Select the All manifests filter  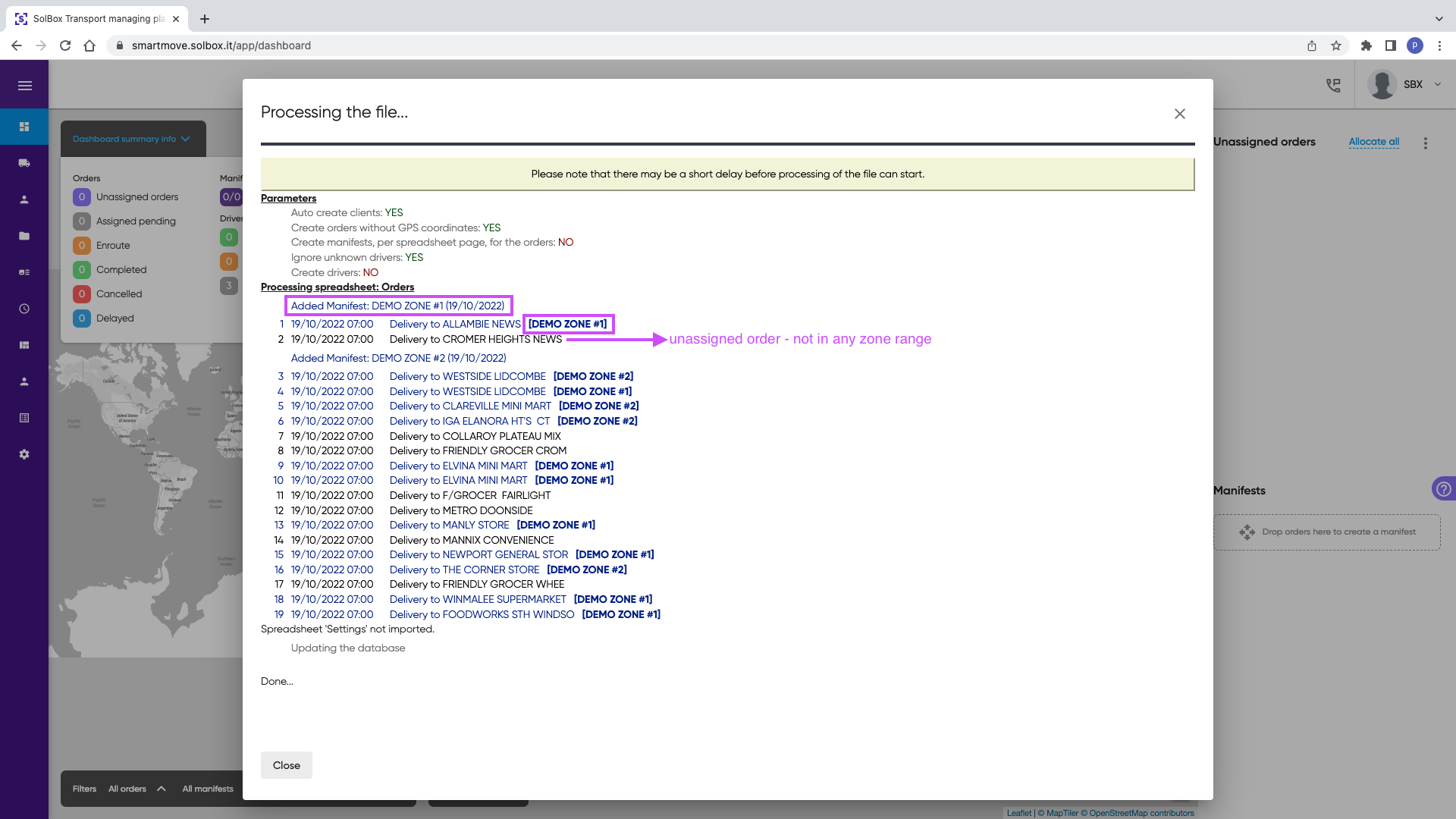point(208,789)
